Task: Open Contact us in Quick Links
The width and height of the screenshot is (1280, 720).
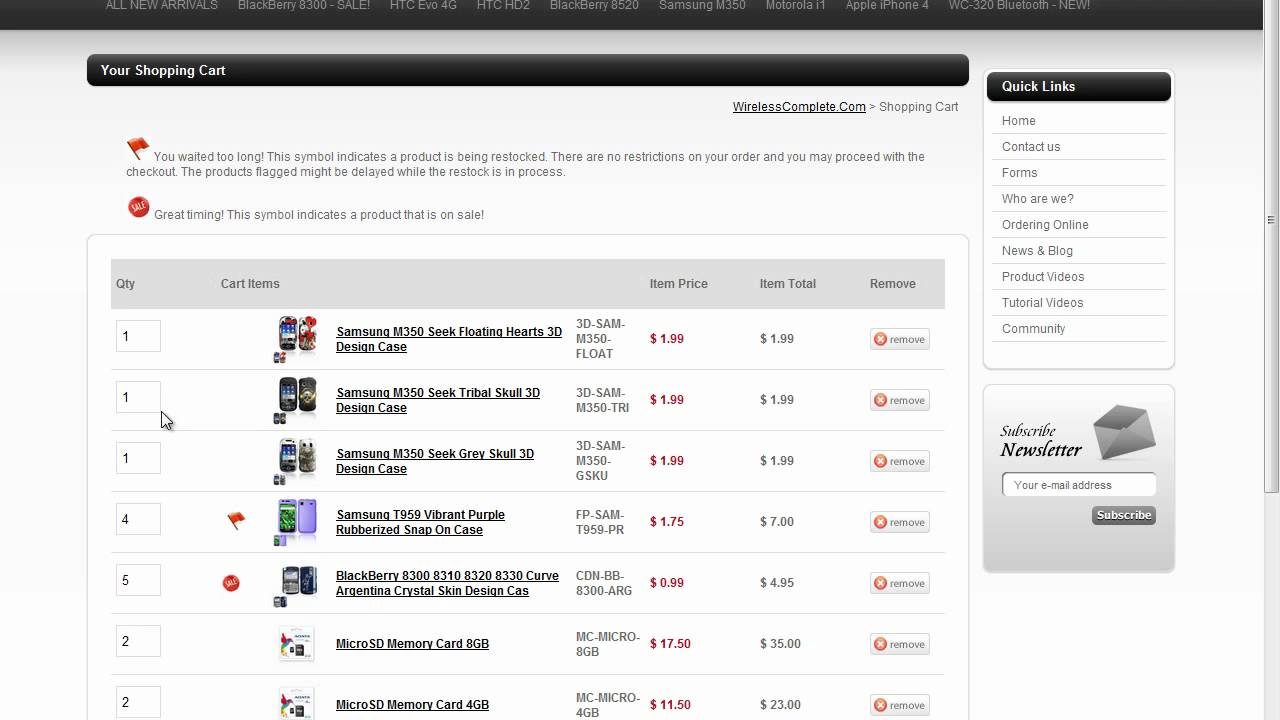Action: (1031, 147)
